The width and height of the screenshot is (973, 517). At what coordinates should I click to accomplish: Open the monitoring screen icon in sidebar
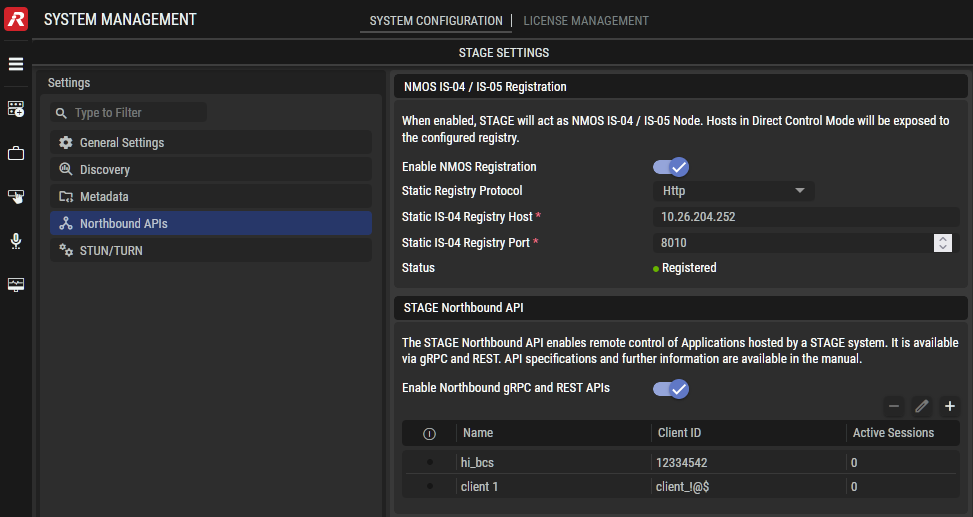pyautogui.click(x=16, y=284)
